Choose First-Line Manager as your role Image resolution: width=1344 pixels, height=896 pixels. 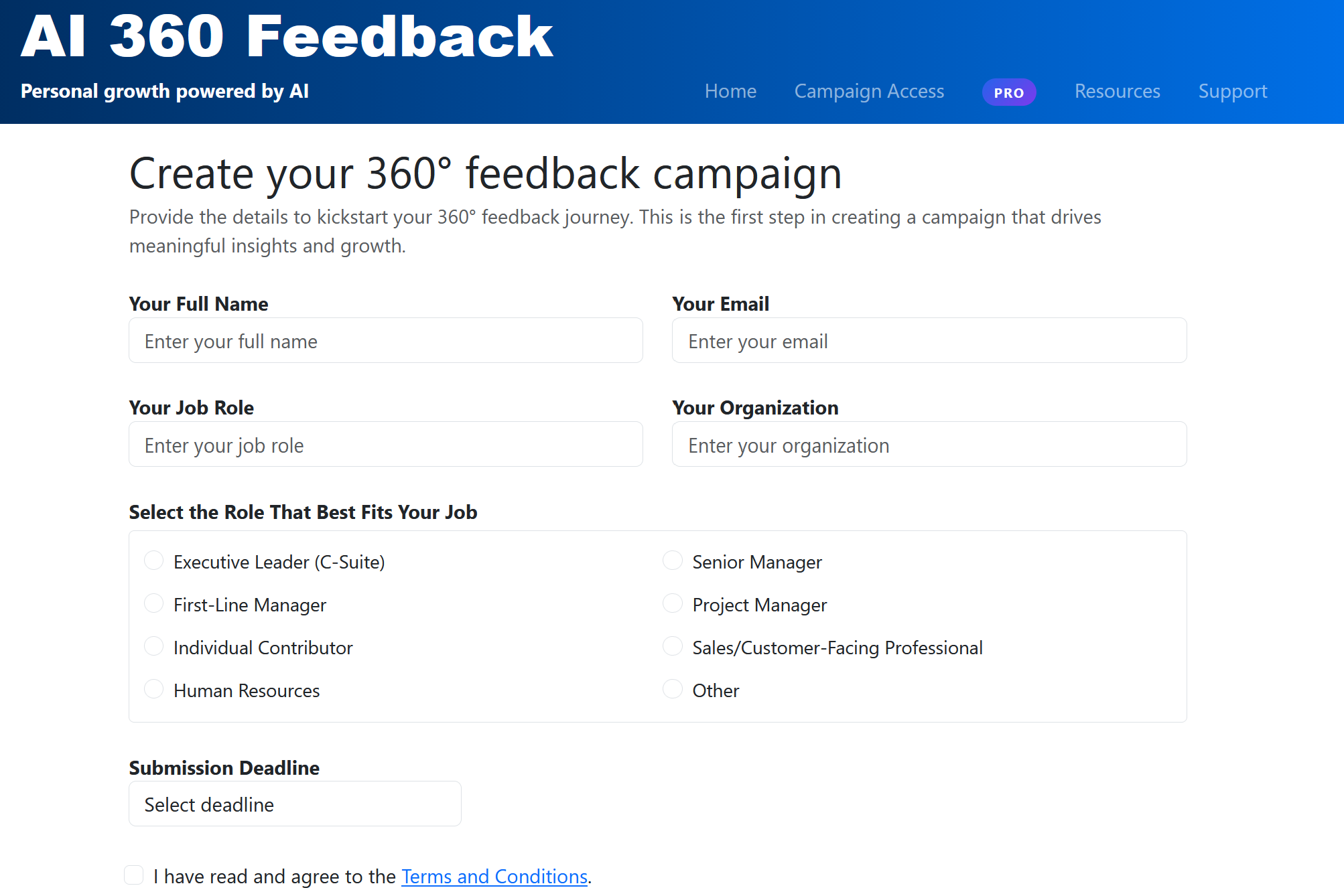tap(153, 603)
